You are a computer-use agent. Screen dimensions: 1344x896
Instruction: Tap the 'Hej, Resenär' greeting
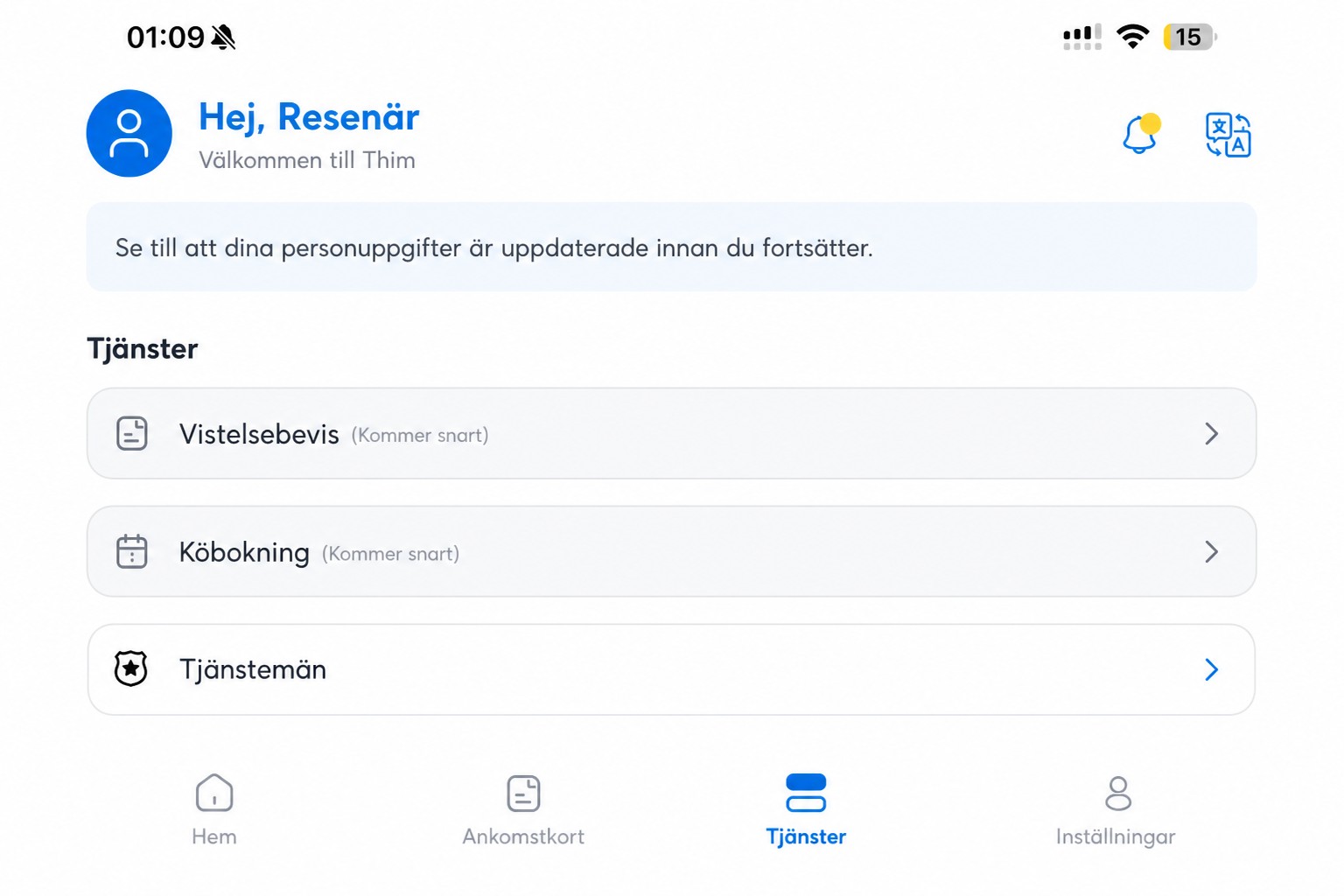(309, 117)
